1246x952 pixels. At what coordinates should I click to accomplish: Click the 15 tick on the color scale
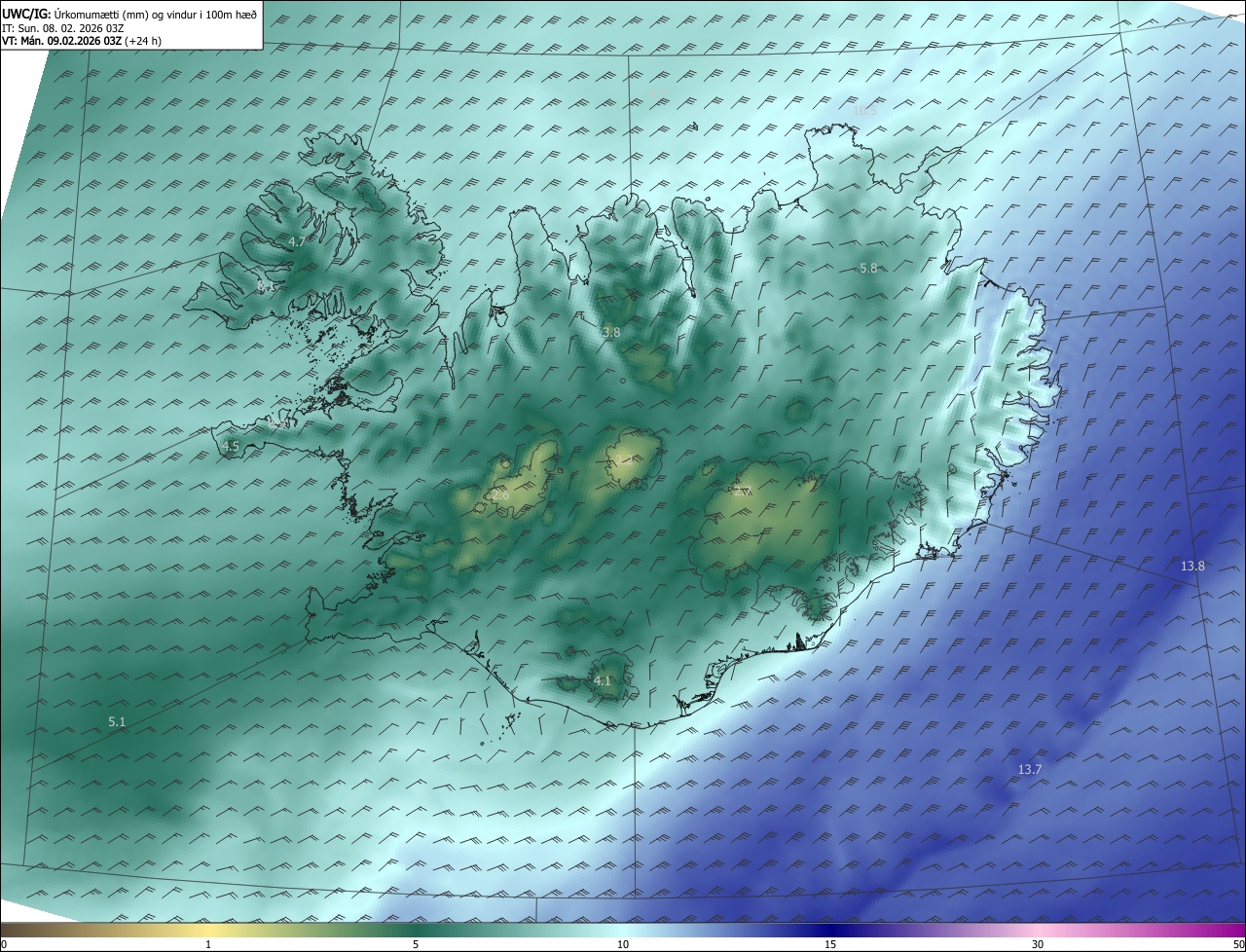pyautogui.click(x=830, y=945)
